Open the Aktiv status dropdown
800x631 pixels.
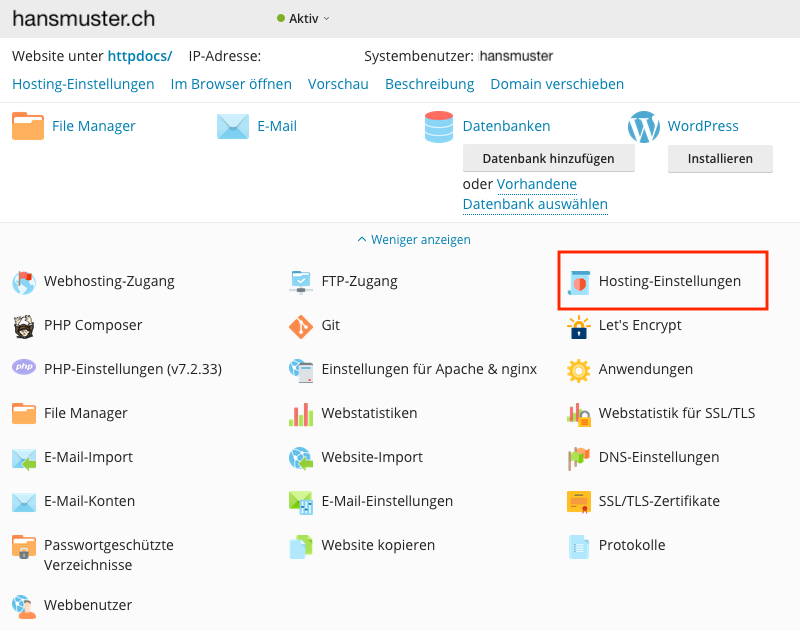point(303,19)
